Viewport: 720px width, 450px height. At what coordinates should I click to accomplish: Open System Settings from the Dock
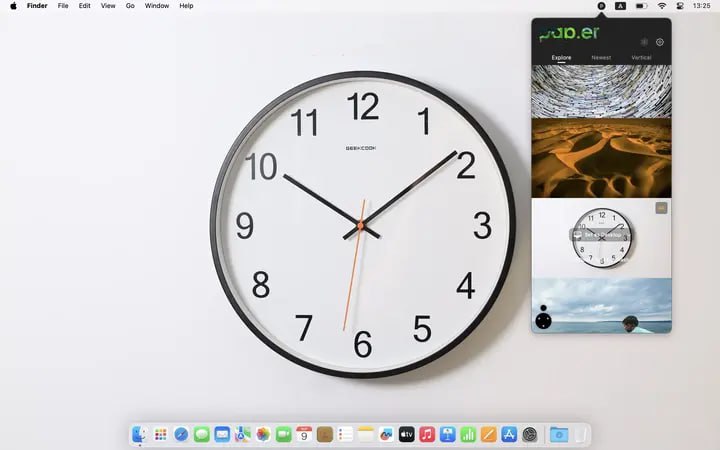[x=529, y=434]
